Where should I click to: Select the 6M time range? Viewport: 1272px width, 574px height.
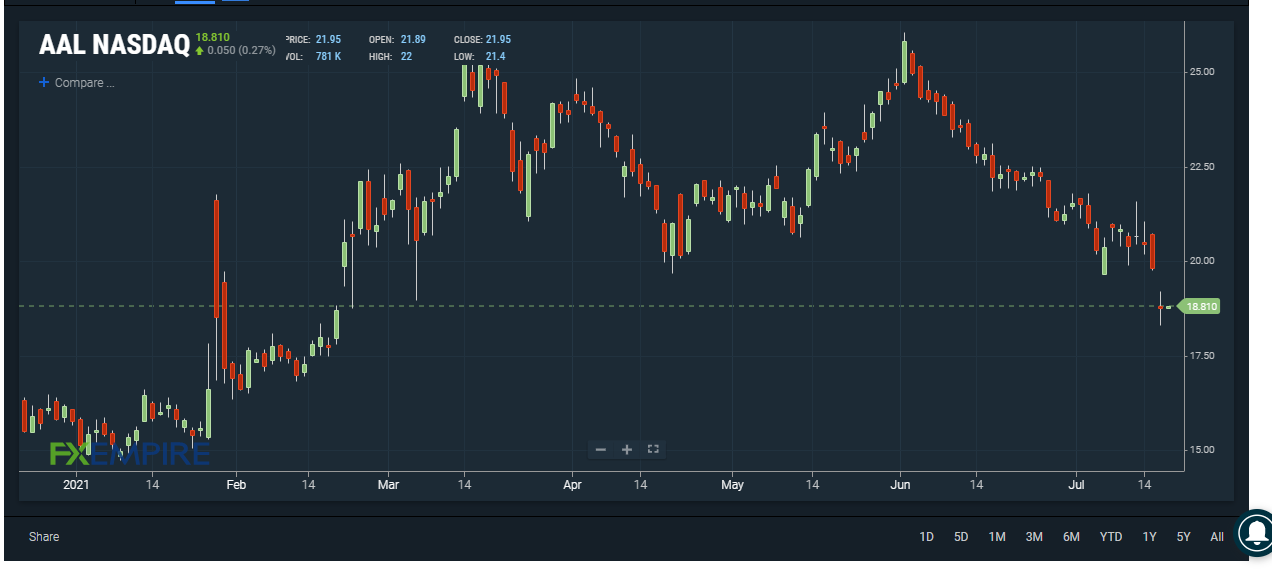tap(1071, 537)
